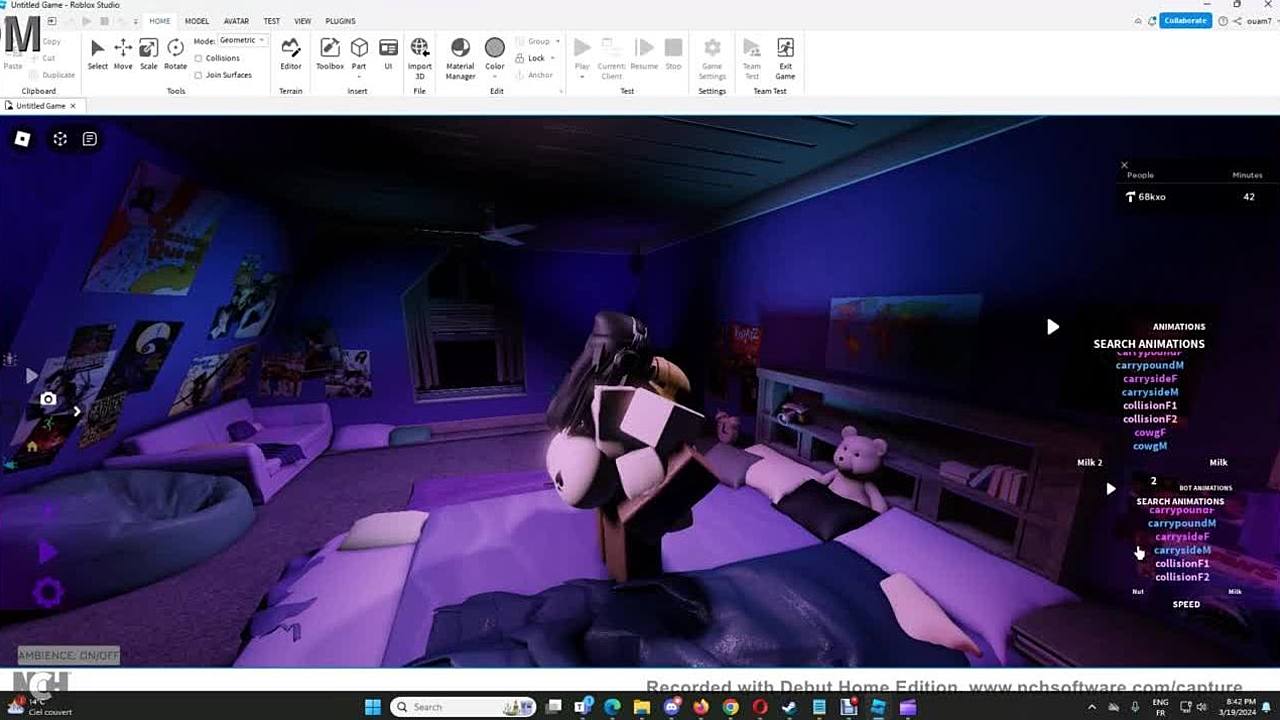This screenshot has height=720, width=1280.
Task: Toggle the AMBIENCE ON/OFF control
Action: click(x=68, y=656)
